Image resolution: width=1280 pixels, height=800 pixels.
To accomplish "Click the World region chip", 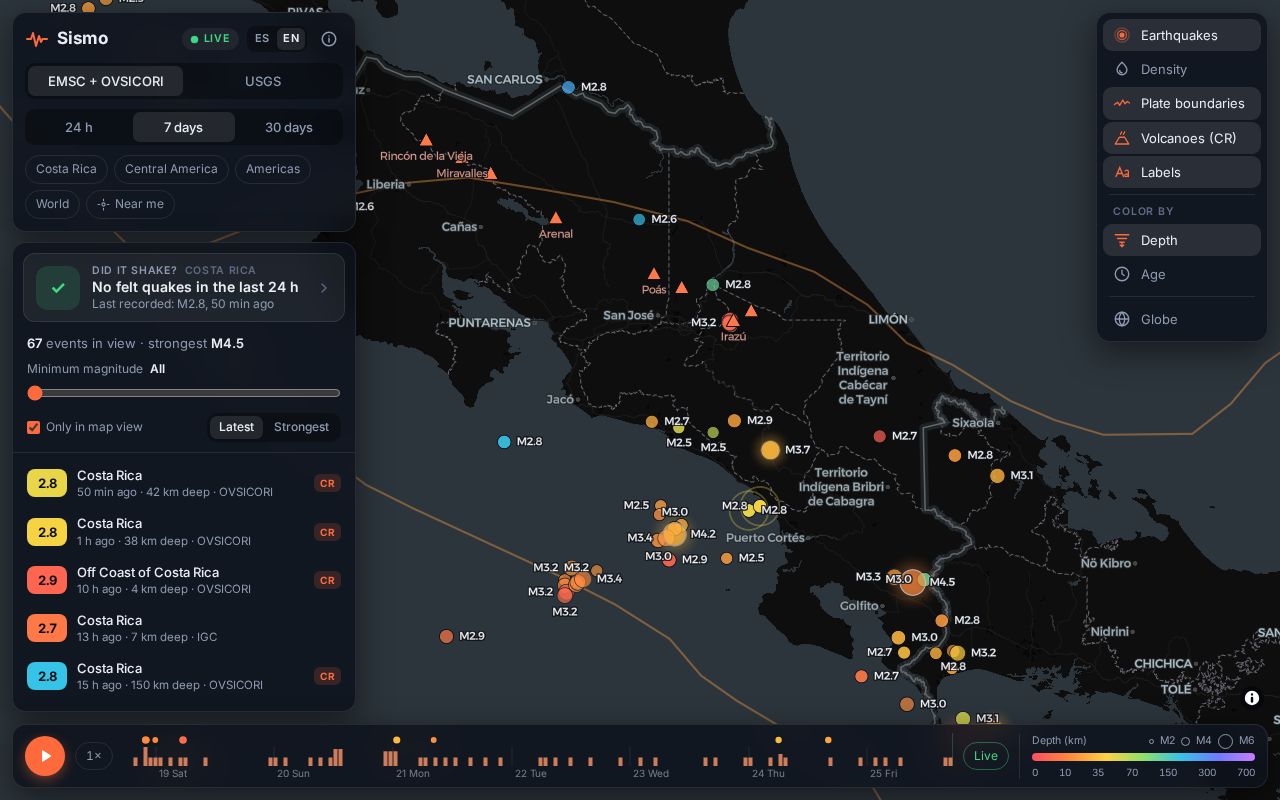I will coord(53,204).
